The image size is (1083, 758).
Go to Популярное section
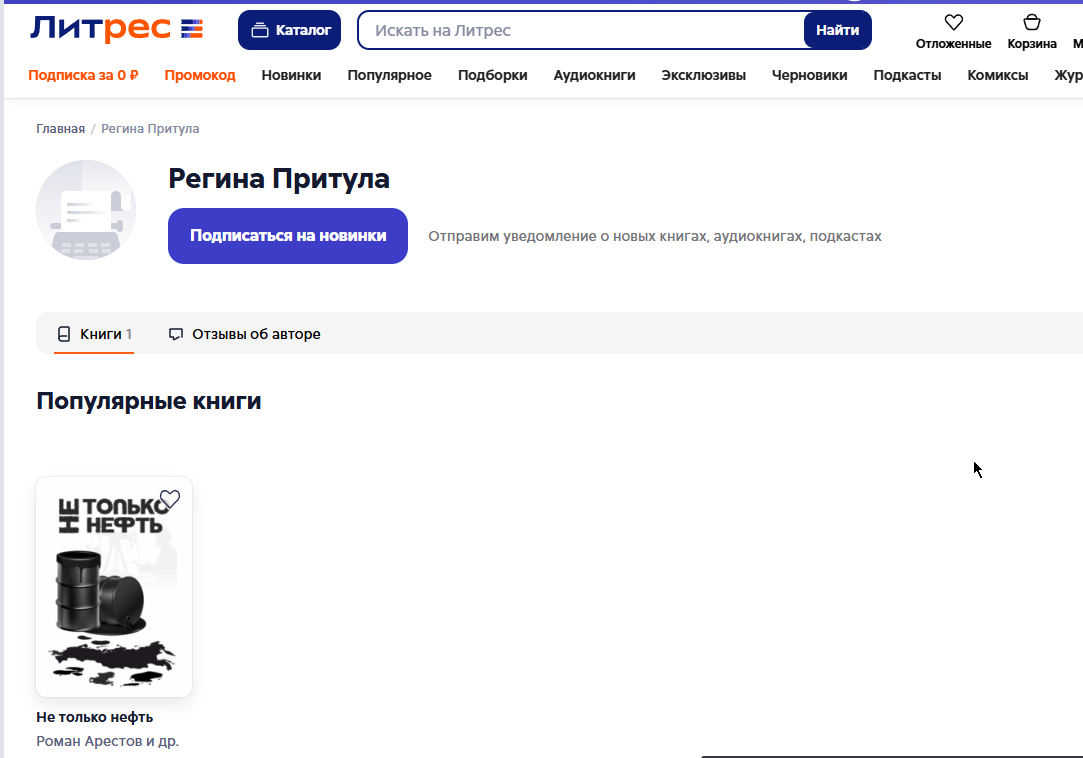click(x=390, y=75)
